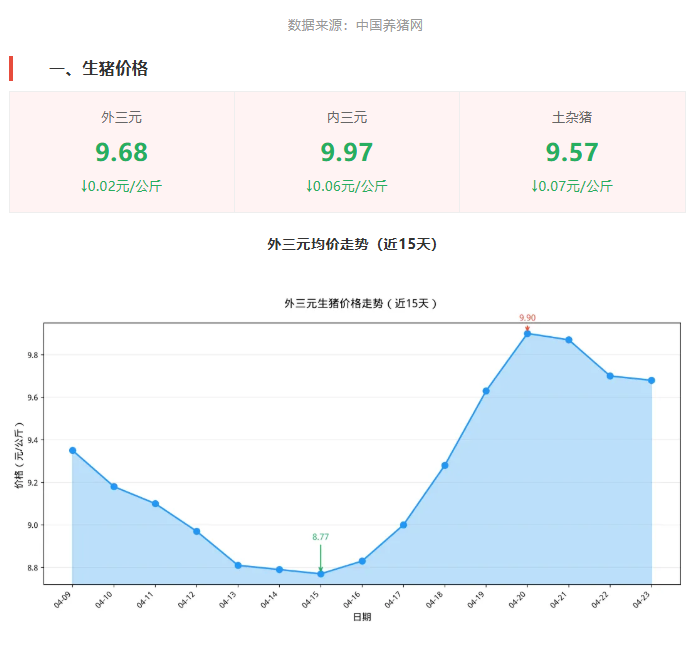Viewport: 694px width, 647px height.
Task: Click the 9.97 price value
Action: [347, 152]
